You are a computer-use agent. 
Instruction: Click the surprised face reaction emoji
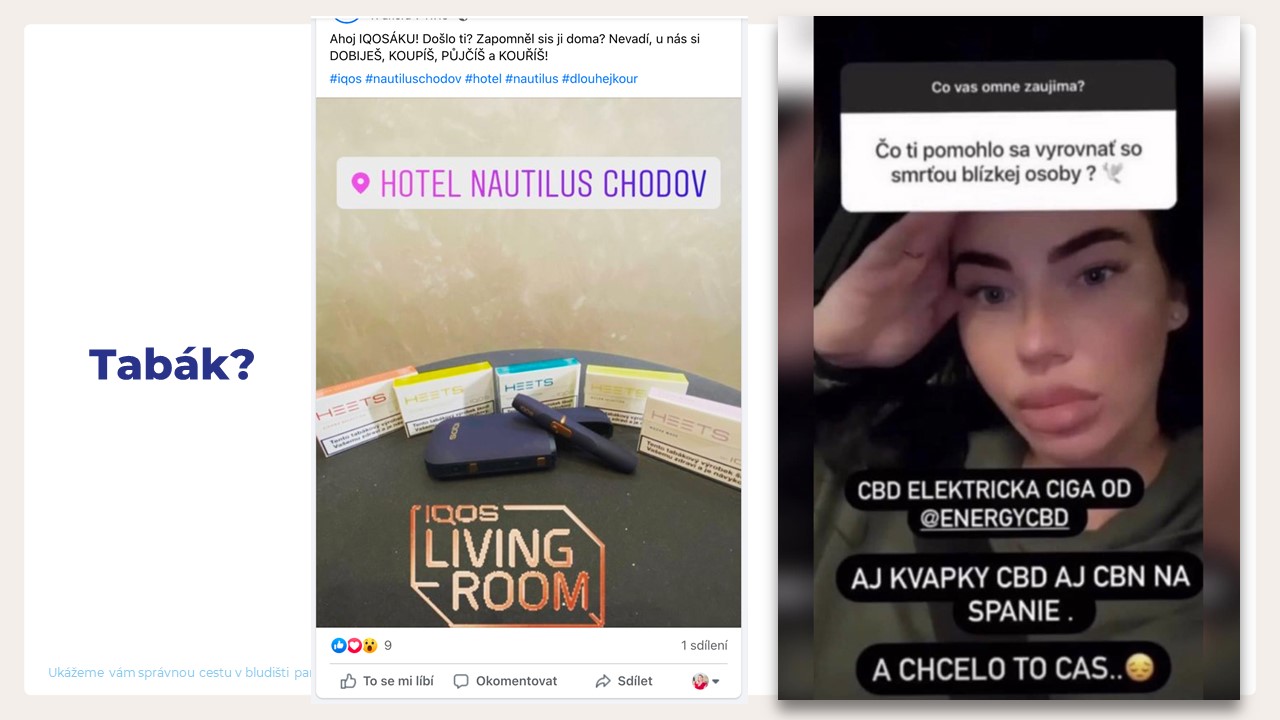tap(369, 645)
